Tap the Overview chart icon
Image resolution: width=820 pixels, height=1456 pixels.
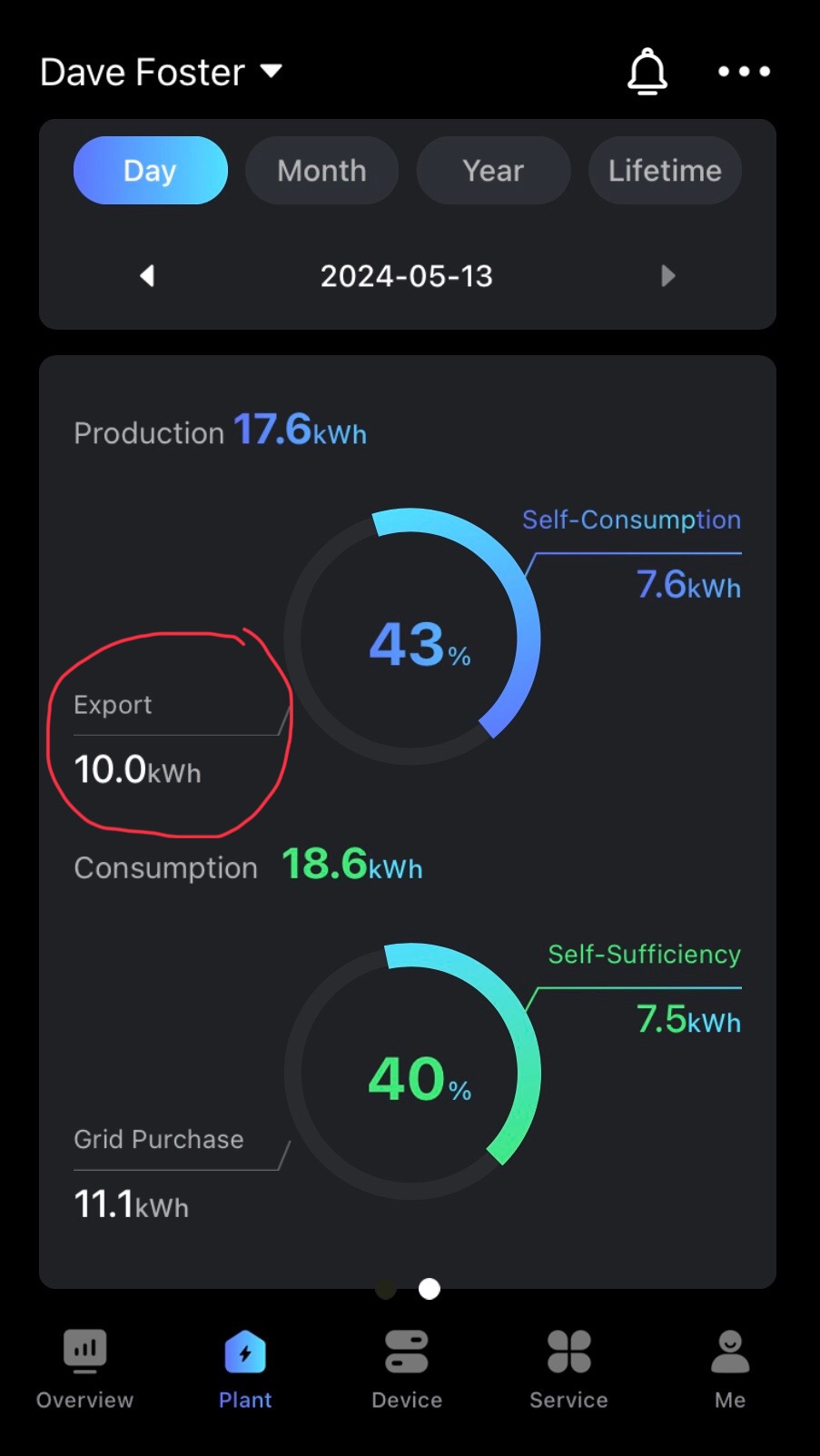pyautogui.click(x=84, y=1352)
